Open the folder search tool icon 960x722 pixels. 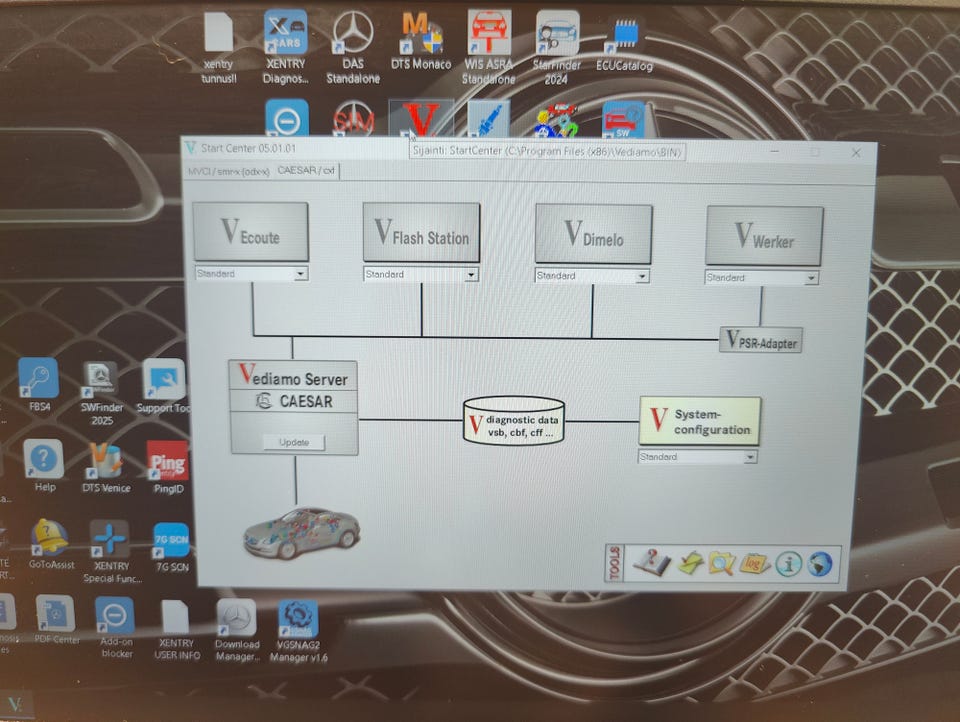(x=721, y=563)
